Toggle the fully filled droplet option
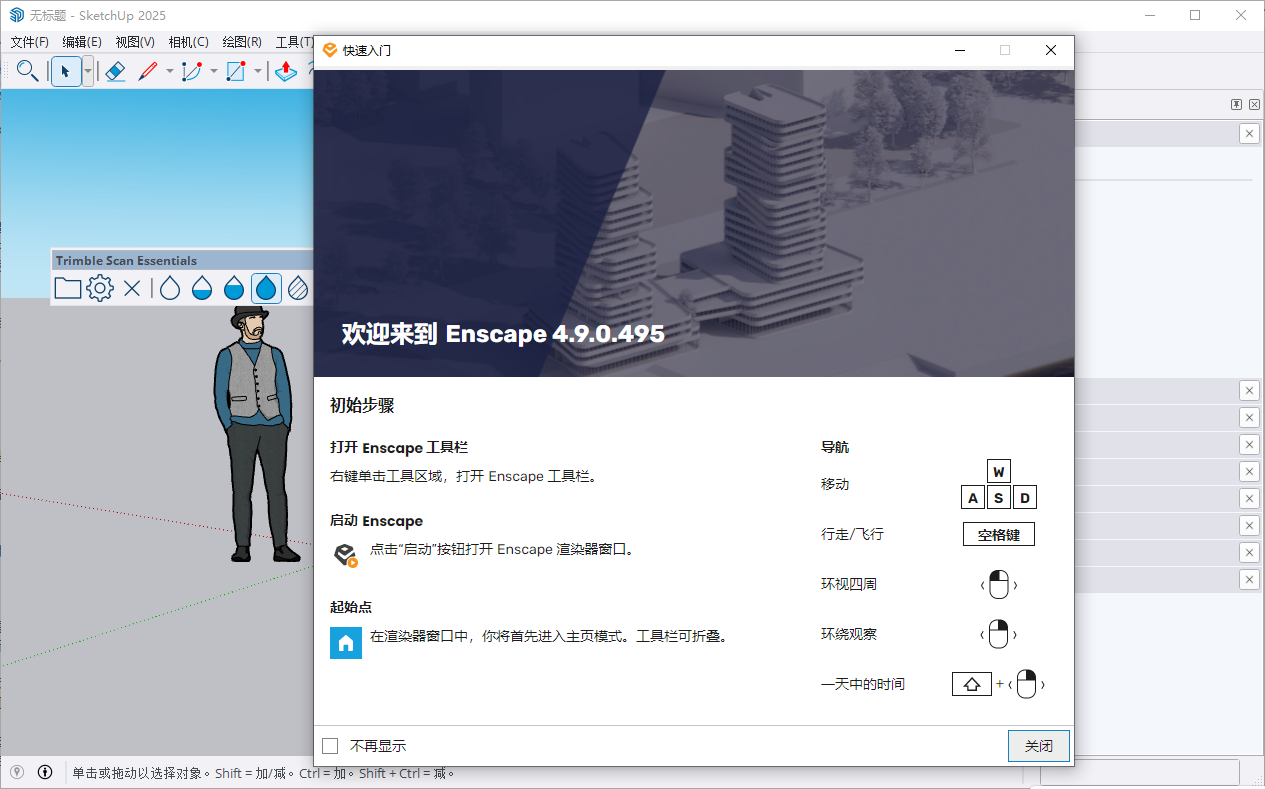This screenshot has height=789, width=1265. click(266, 288)
